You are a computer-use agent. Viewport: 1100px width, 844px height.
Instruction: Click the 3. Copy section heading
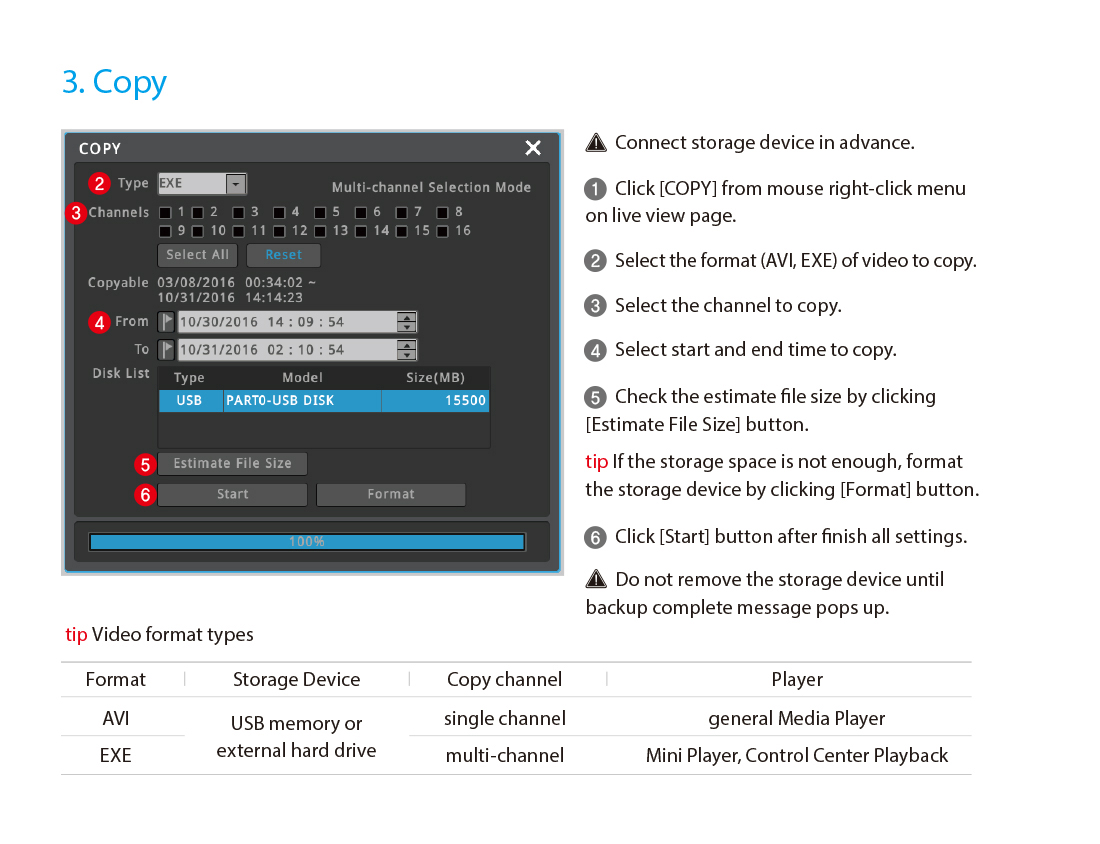tap(114, 83)
